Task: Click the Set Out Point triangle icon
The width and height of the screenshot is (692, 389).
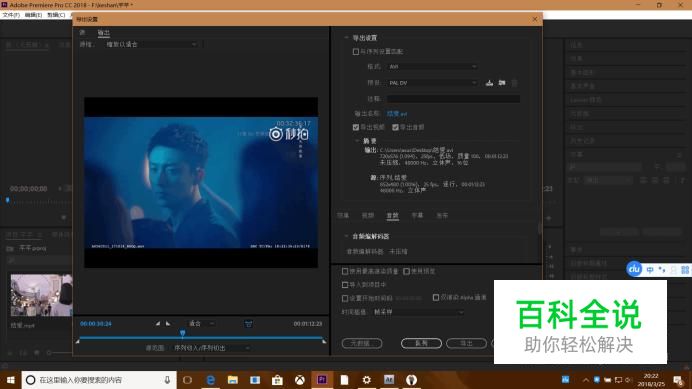Action: click(x=168, y=324)
